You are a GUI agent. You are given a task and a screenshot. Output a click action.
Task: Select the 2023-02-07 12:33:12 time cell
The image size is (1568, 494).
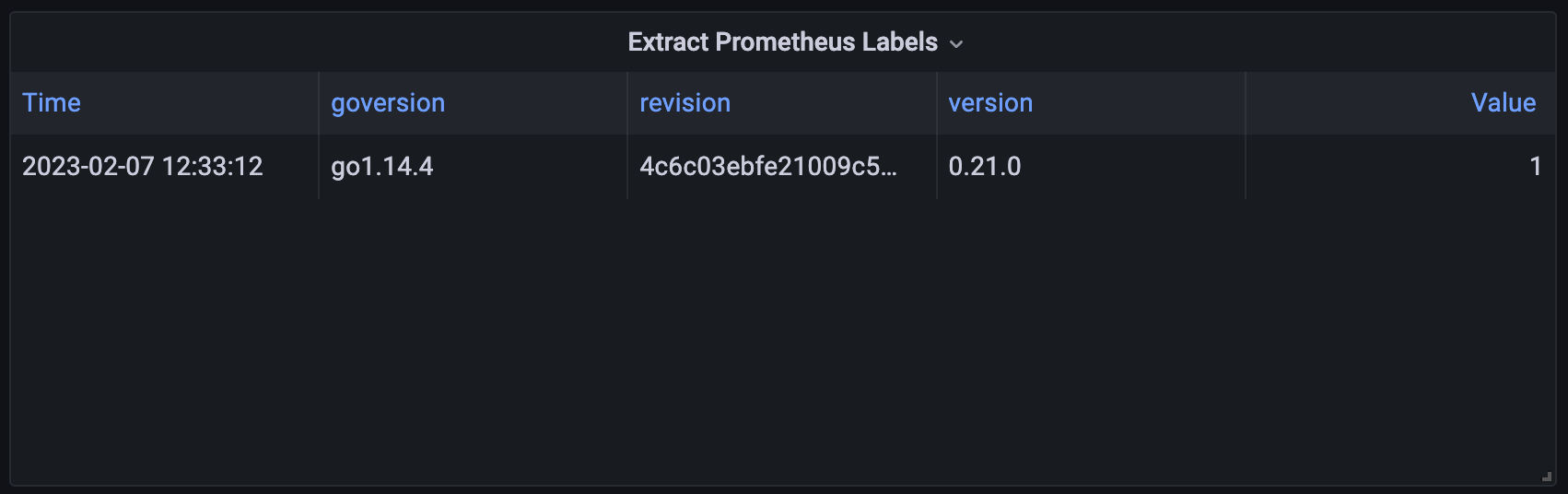point(165,167)
